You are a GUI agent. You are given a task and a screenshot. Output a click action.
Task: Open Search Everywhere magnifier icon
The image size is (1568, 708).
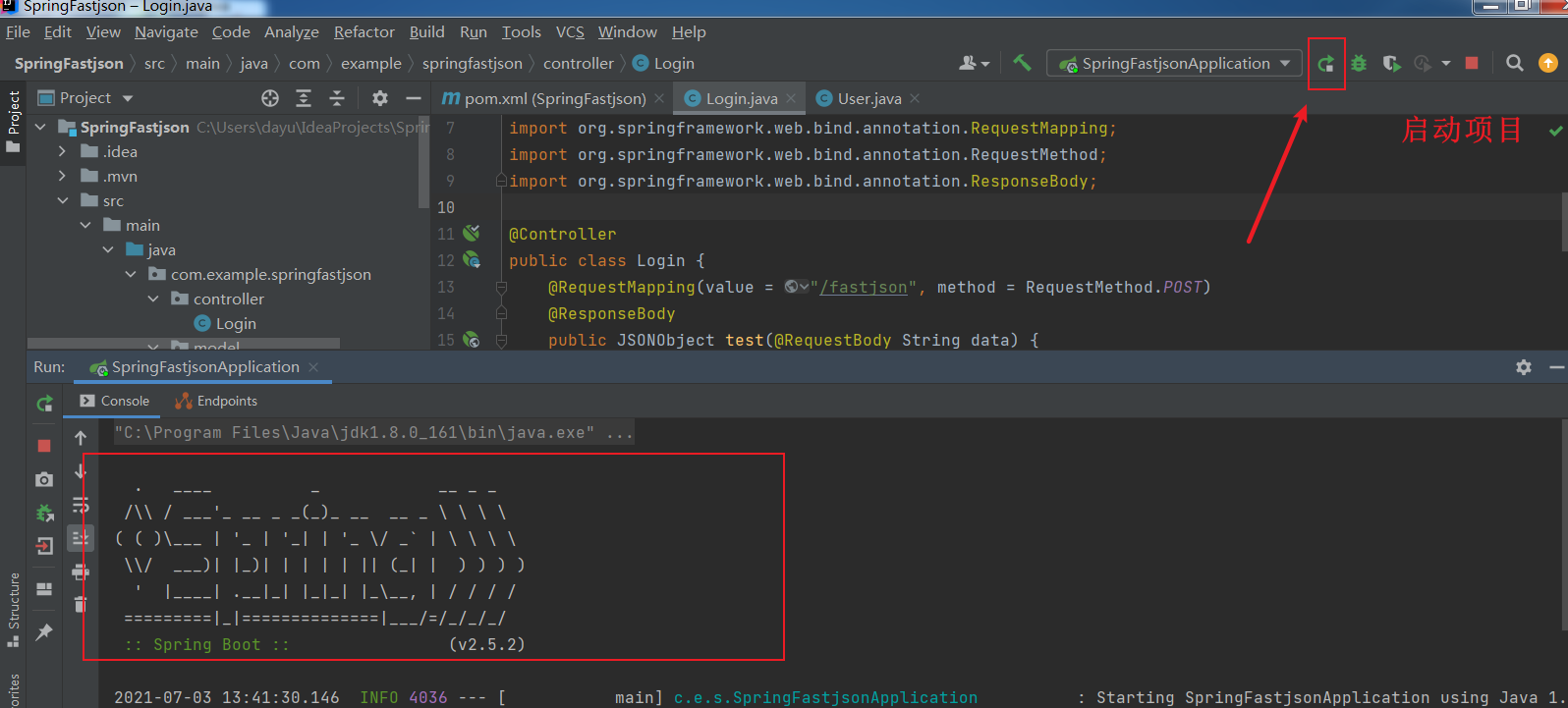(x=1515, y=63)
